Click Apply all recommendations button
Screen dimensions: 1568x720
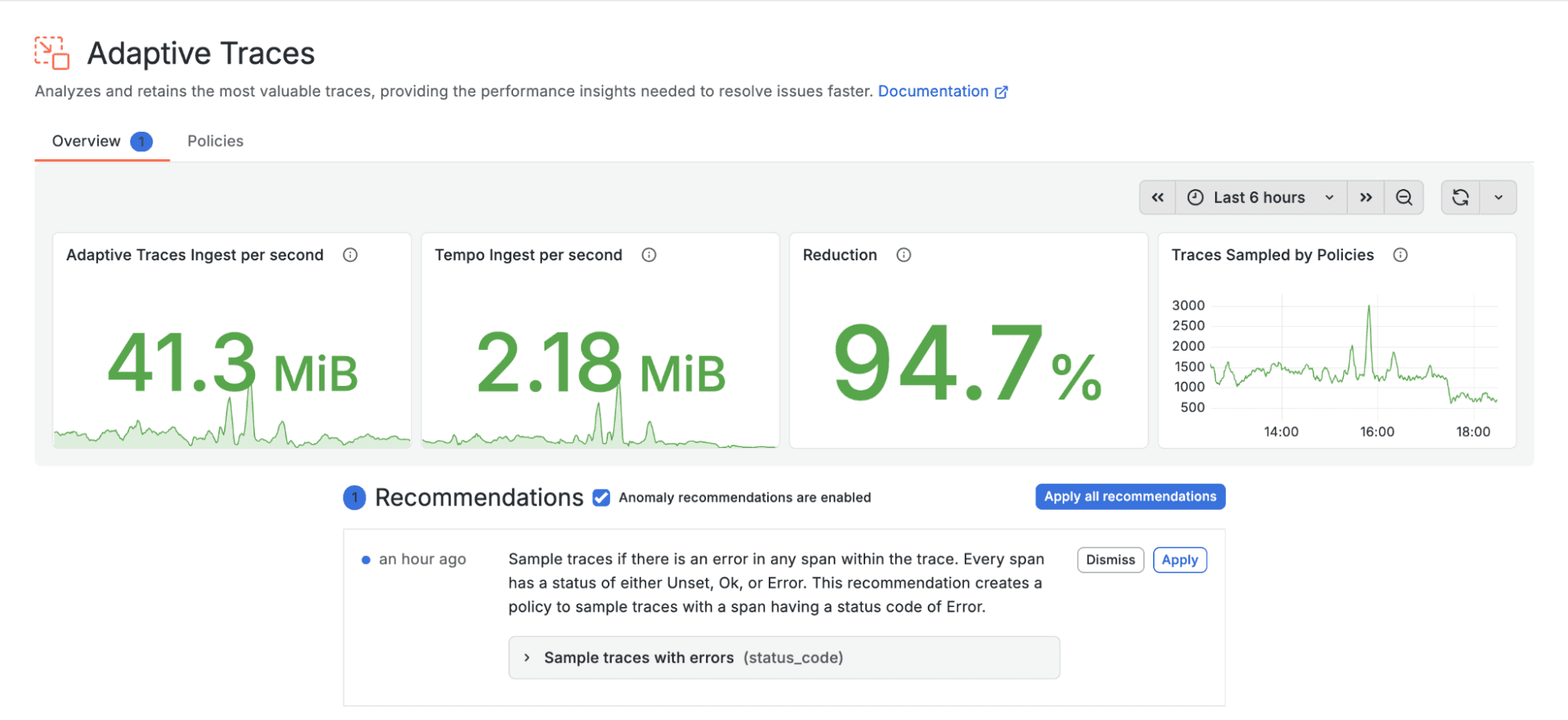point(1130,496)
